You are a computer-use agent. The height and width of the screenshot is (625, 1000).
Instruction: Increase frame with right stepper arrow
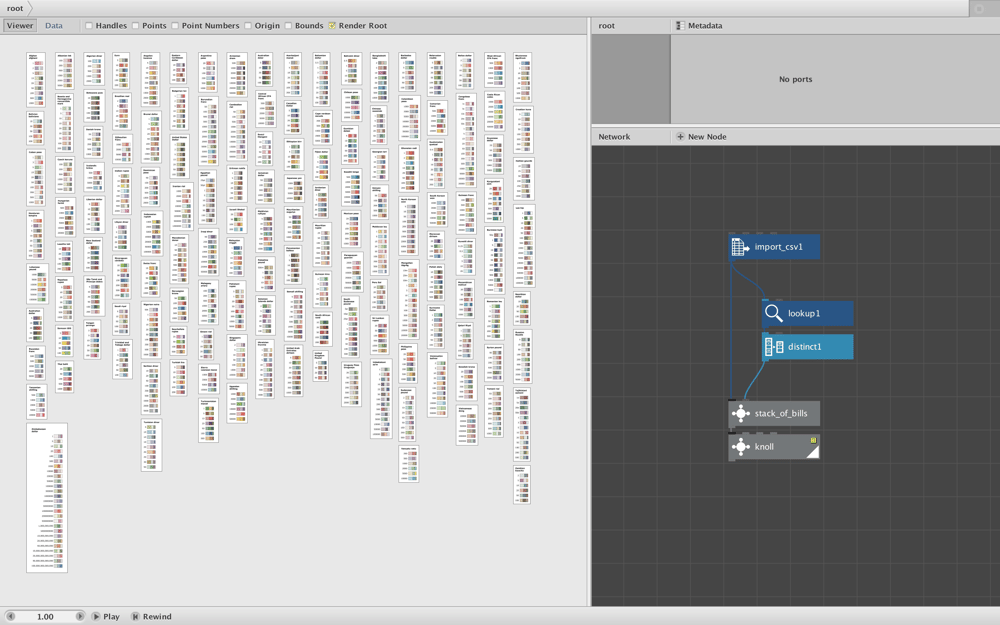(80, 616)
